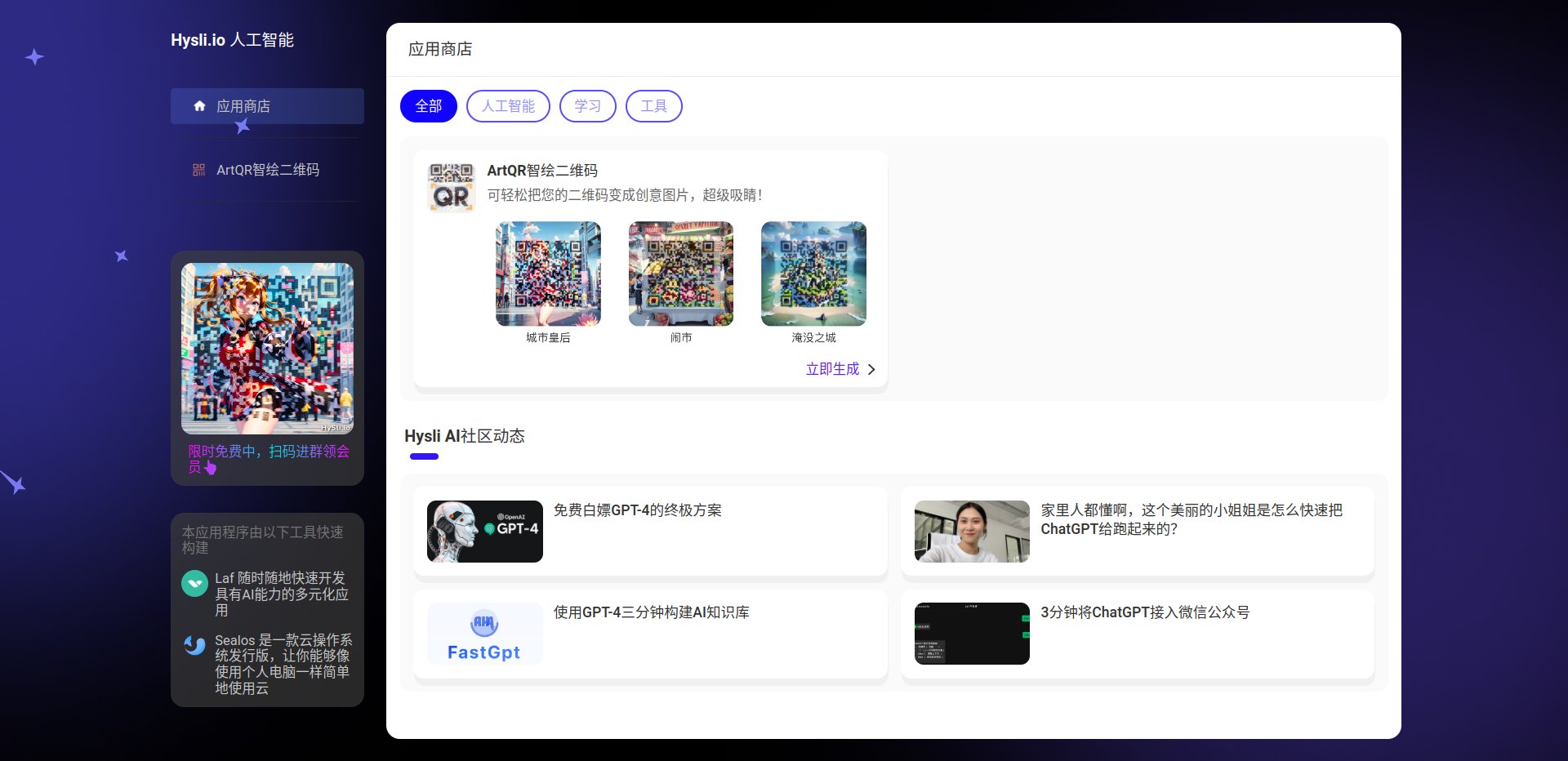Switch to the 工具 filter tab
Viewport: 1568px width, 761px height.
pyautogui.click(x=654, y=106)
